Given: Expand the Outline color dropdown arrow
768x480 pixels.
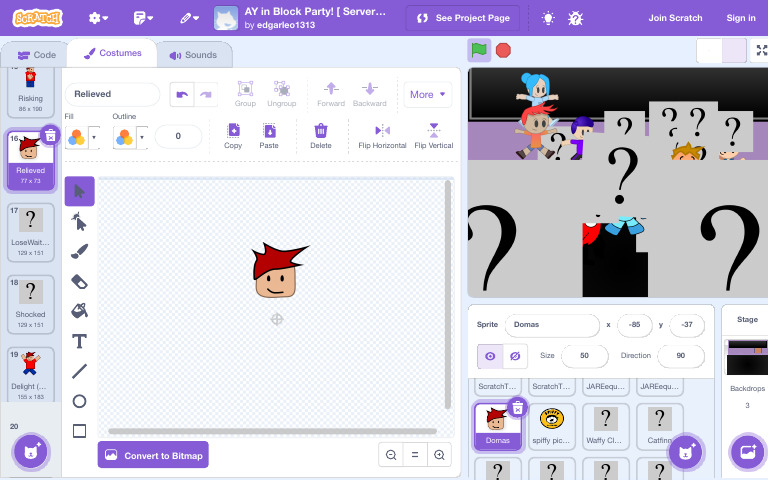Looking at the screenshot, I should [142, 137].
